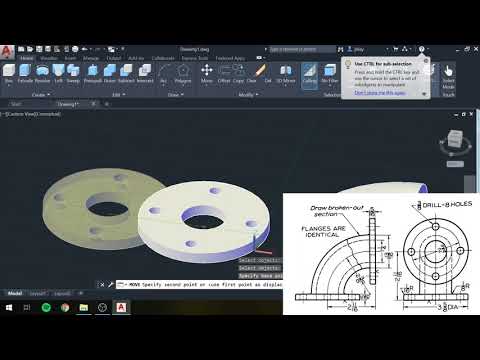This screenshot has width=480, height=360.
Task: Click the Undo arrow icon
Action: [85, 49]
